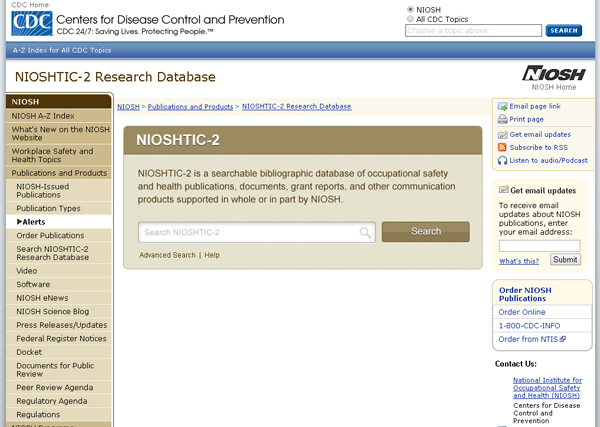Open Press Releases/Updates sidebar item

point(59,325)
